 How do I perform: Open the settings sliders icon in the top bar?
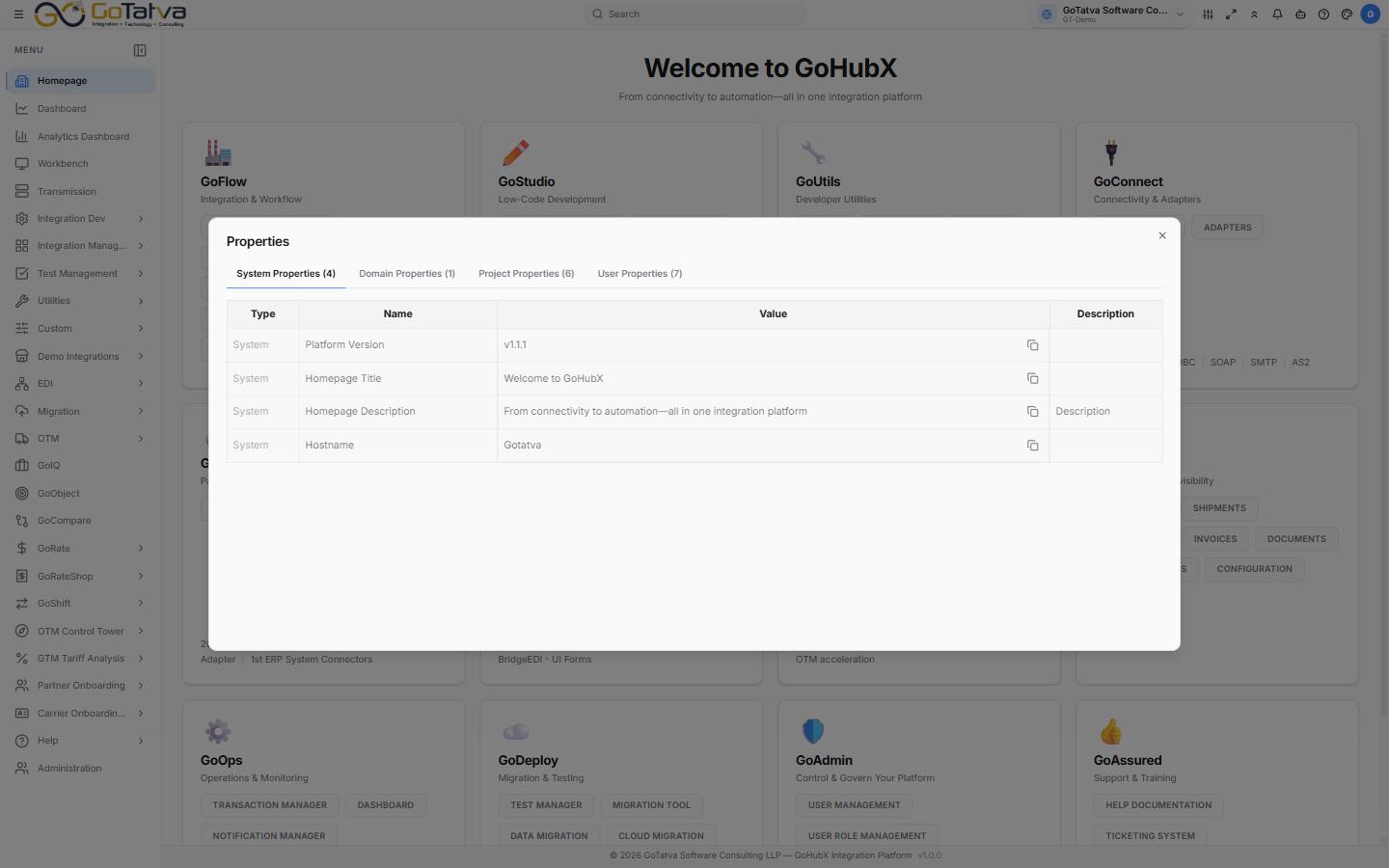[1208, 14]
